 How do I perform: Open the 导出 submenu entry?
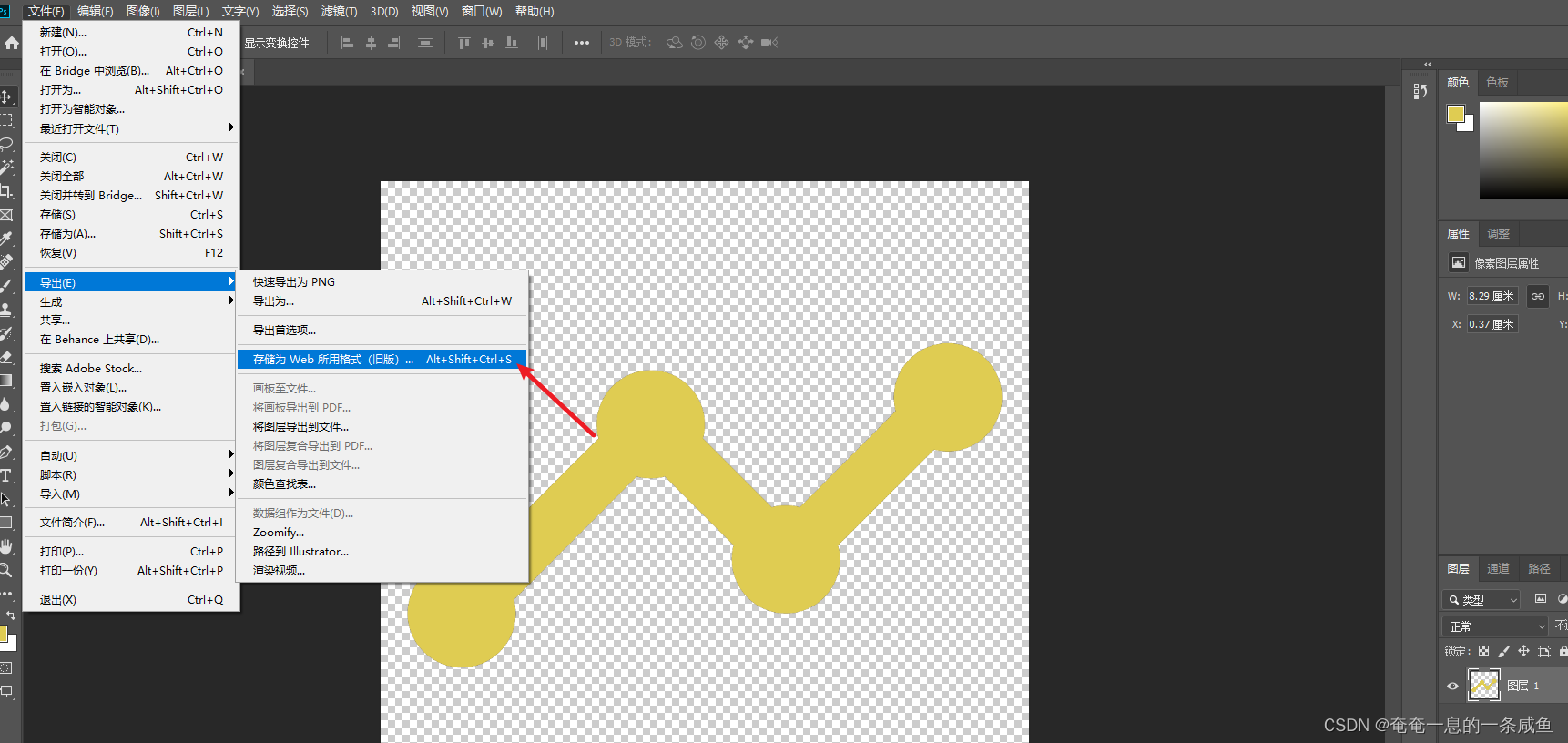pos(131,282)
